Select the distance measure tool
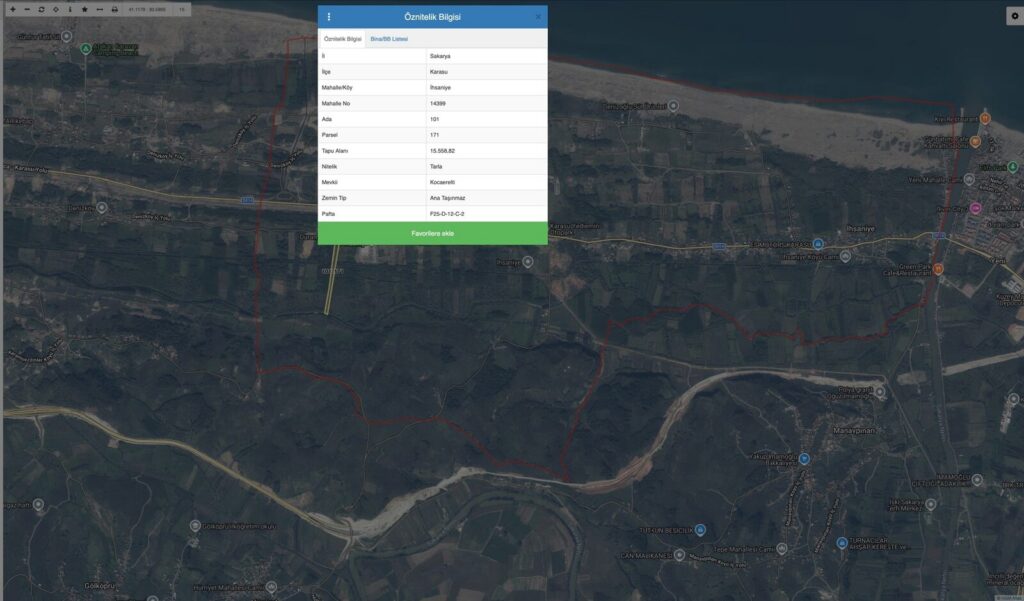The width and height of the screenshot is (1024, 601). [x=99, y=9]
